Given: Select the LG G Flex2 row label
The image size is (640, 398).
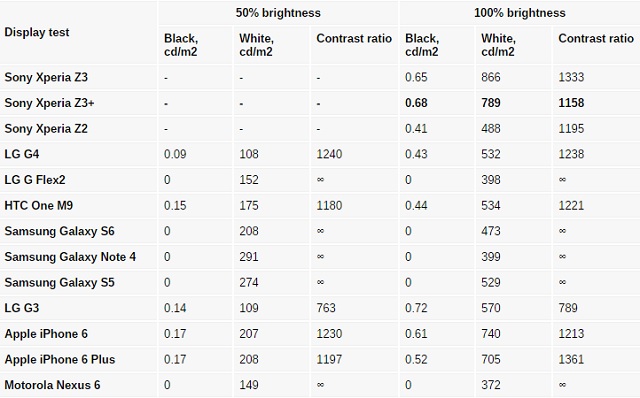Looking at the screenshot, I should tap(35, 180).
